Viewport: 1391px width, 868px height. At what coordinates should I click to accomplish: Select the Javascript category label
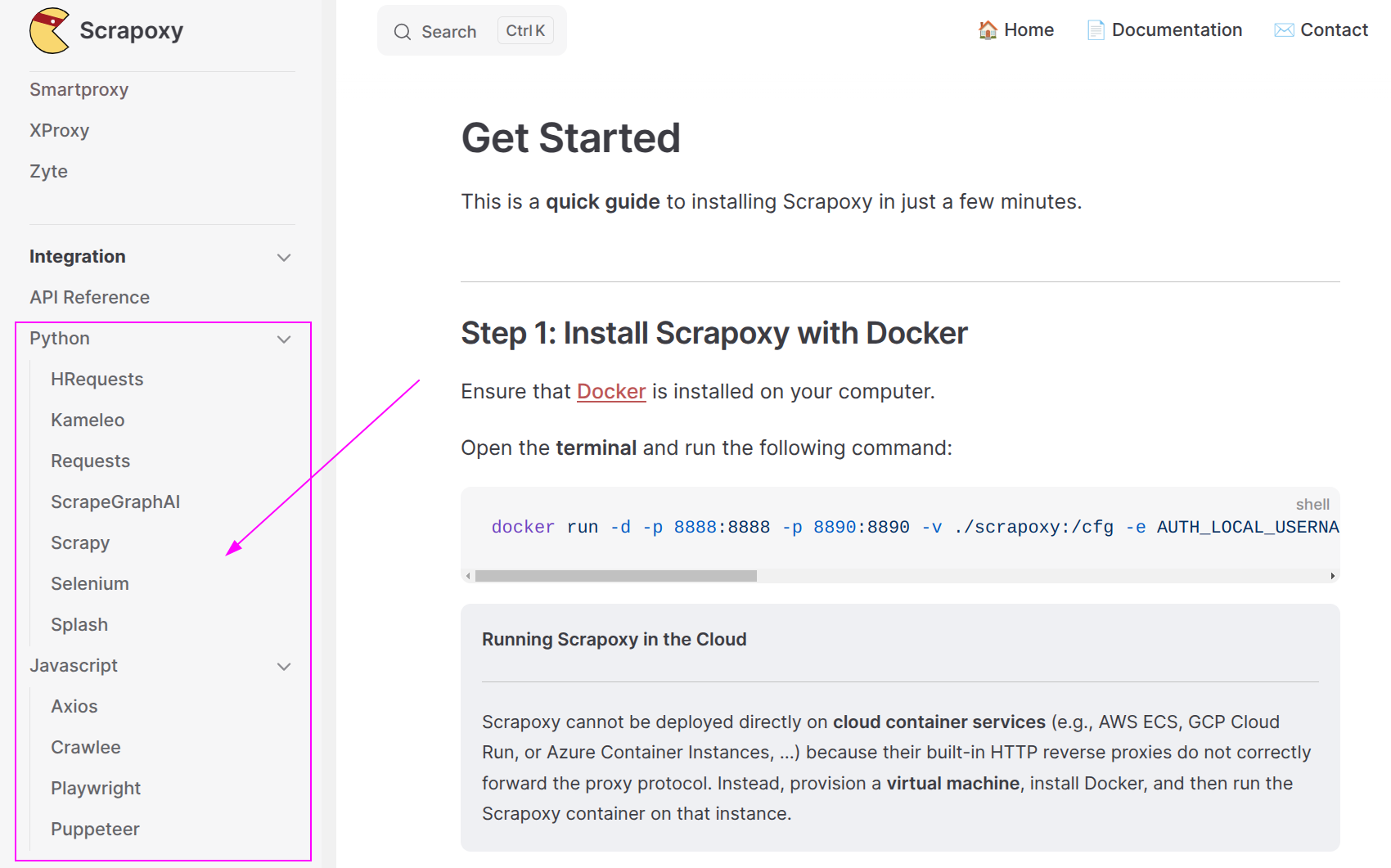pos(74,666)
